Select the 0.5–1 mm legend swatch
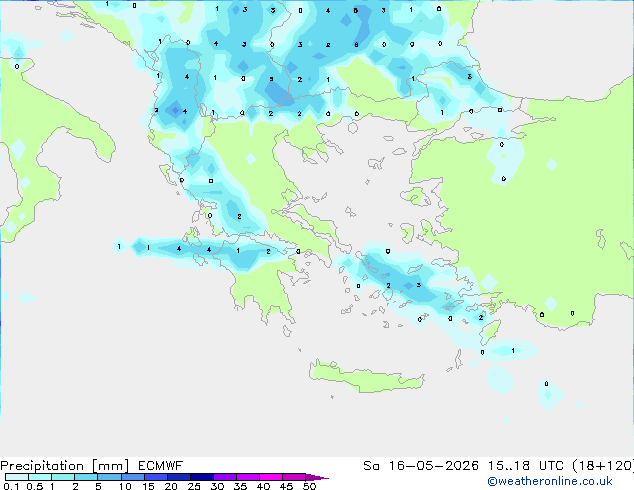 40,477
